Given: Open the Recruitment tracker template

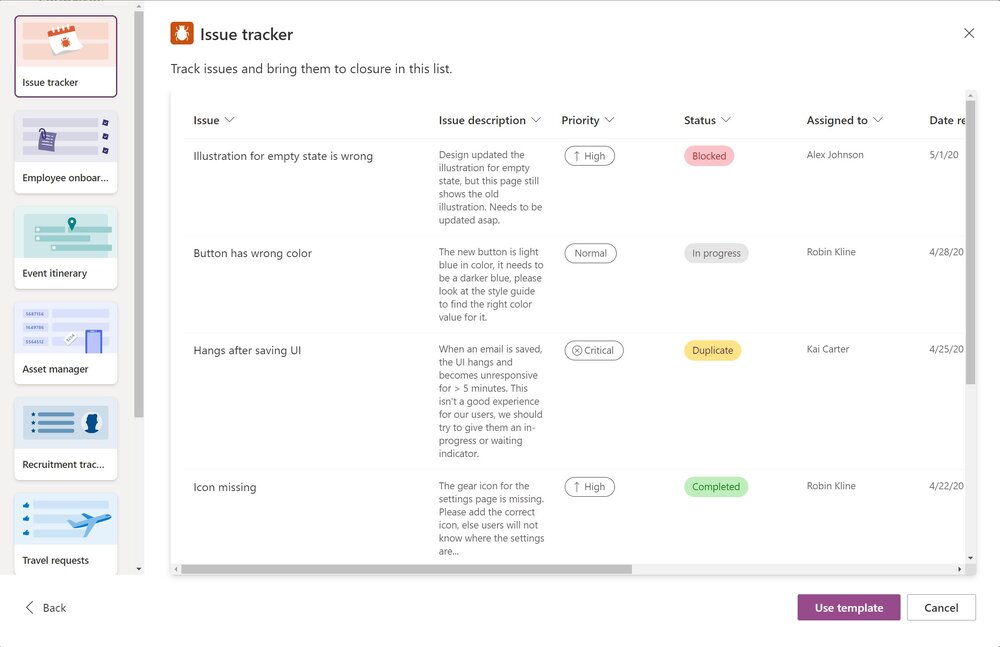Looking at the screenshot, I should pyautogui.click(x=66, y=439).
